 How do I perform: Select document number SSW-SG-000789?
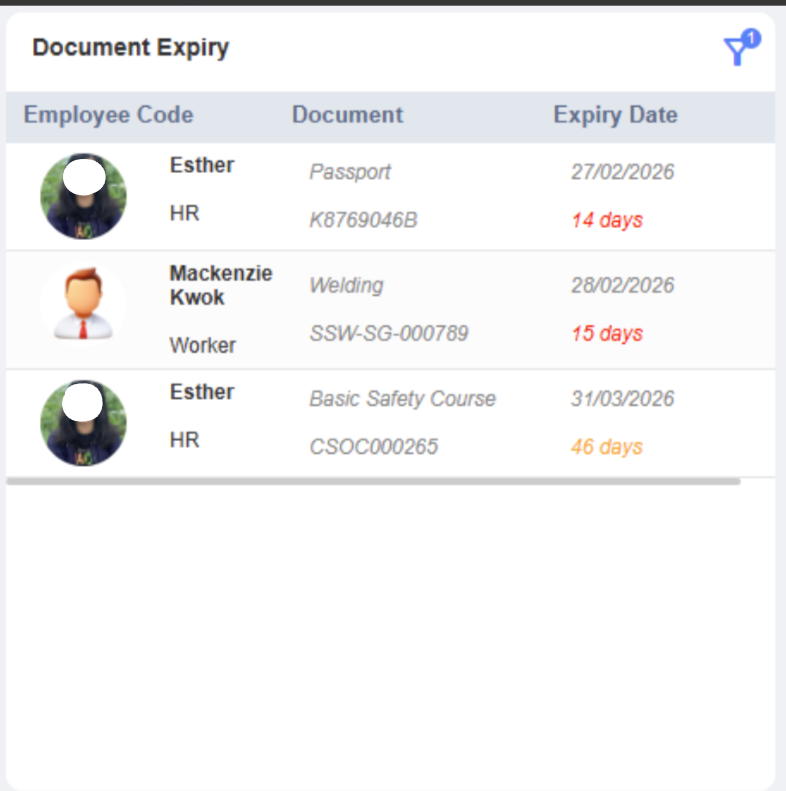[388, 333]
